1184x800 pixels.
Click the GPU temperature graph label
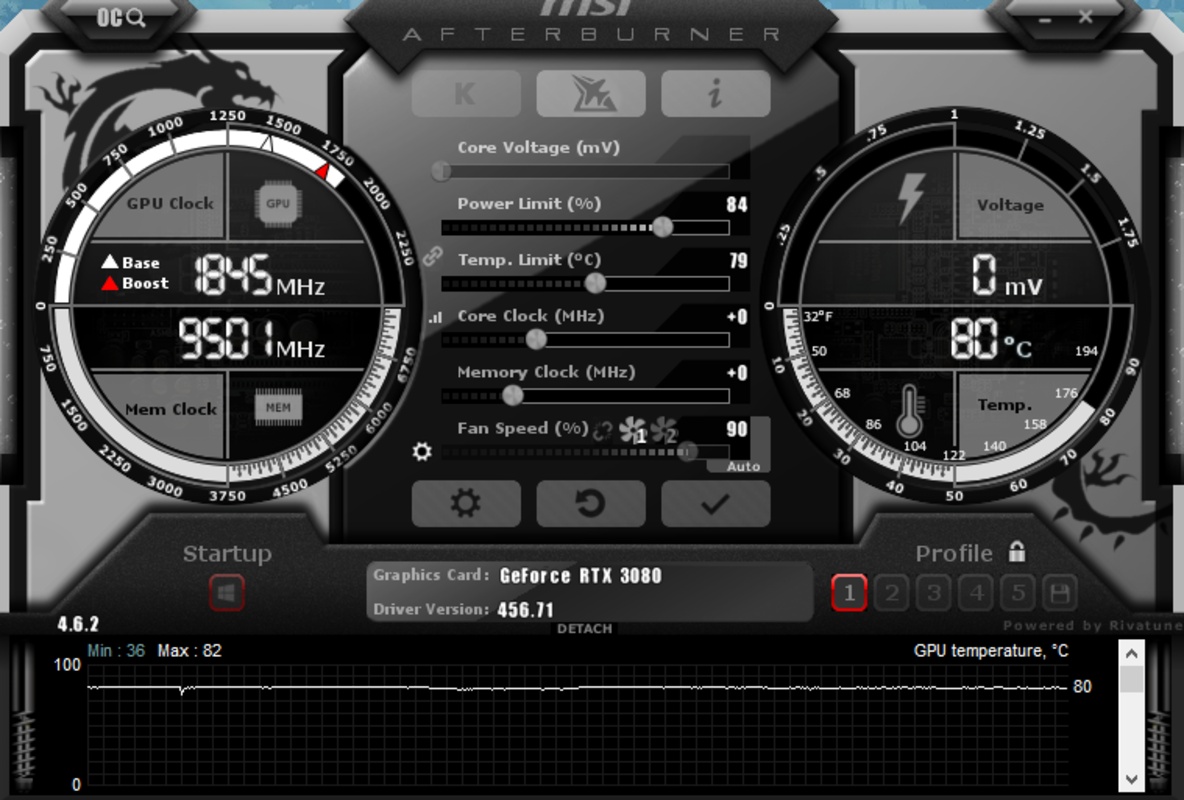tap(991, 651)
